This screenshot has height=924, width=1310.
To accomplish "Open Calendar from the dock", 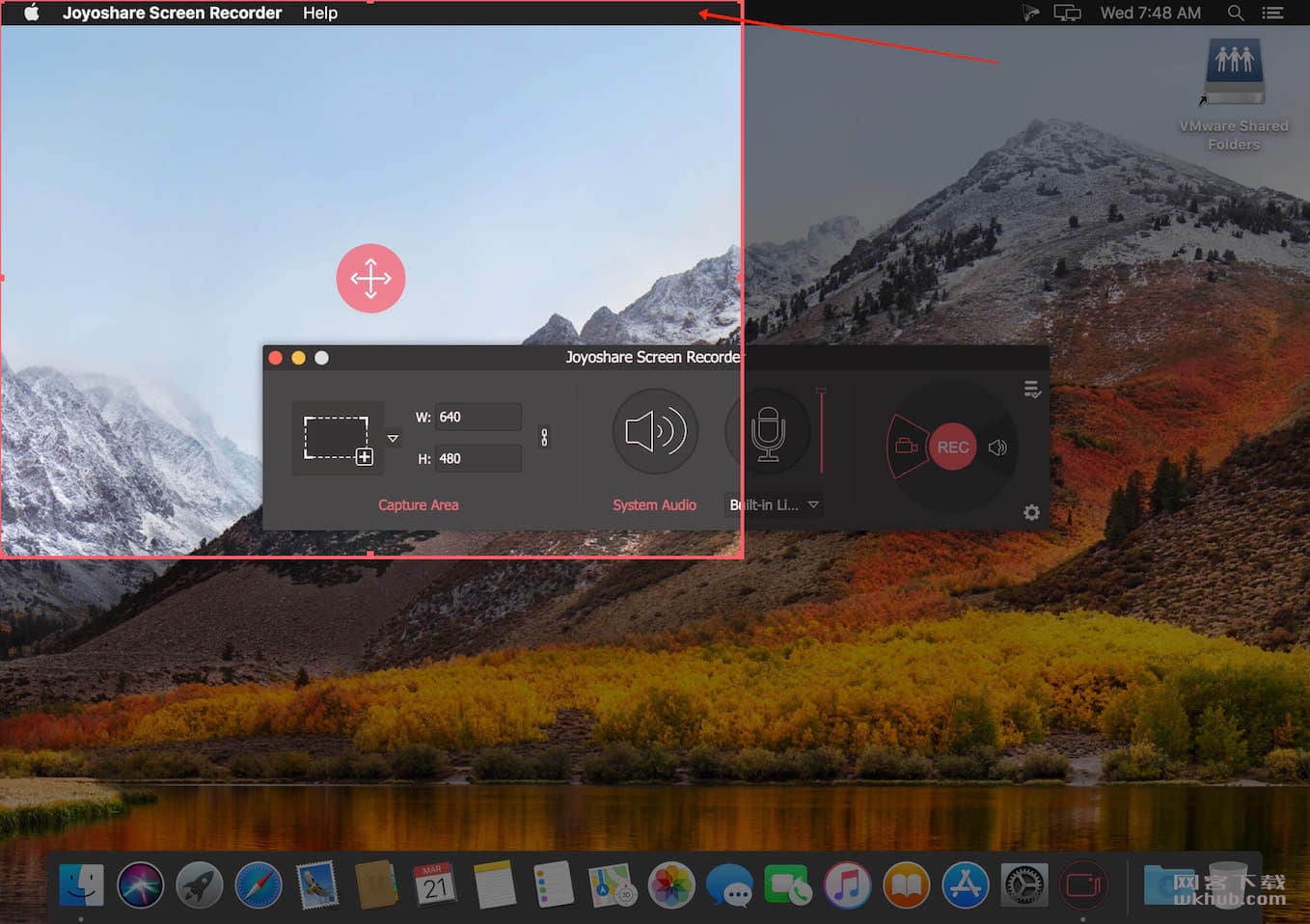I will tap(435, 884).
